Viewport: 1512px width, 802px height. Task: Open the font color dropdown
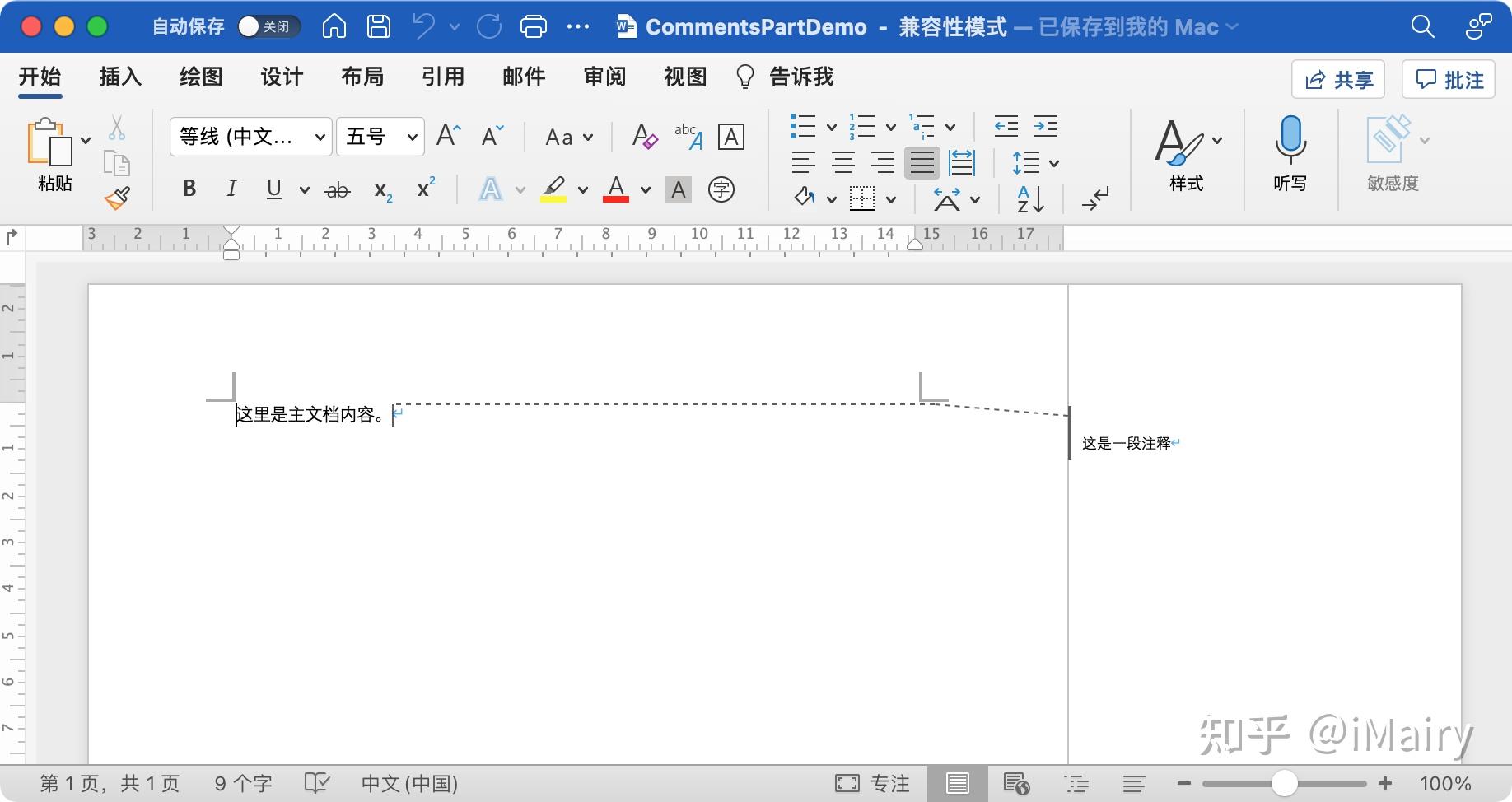644,189
